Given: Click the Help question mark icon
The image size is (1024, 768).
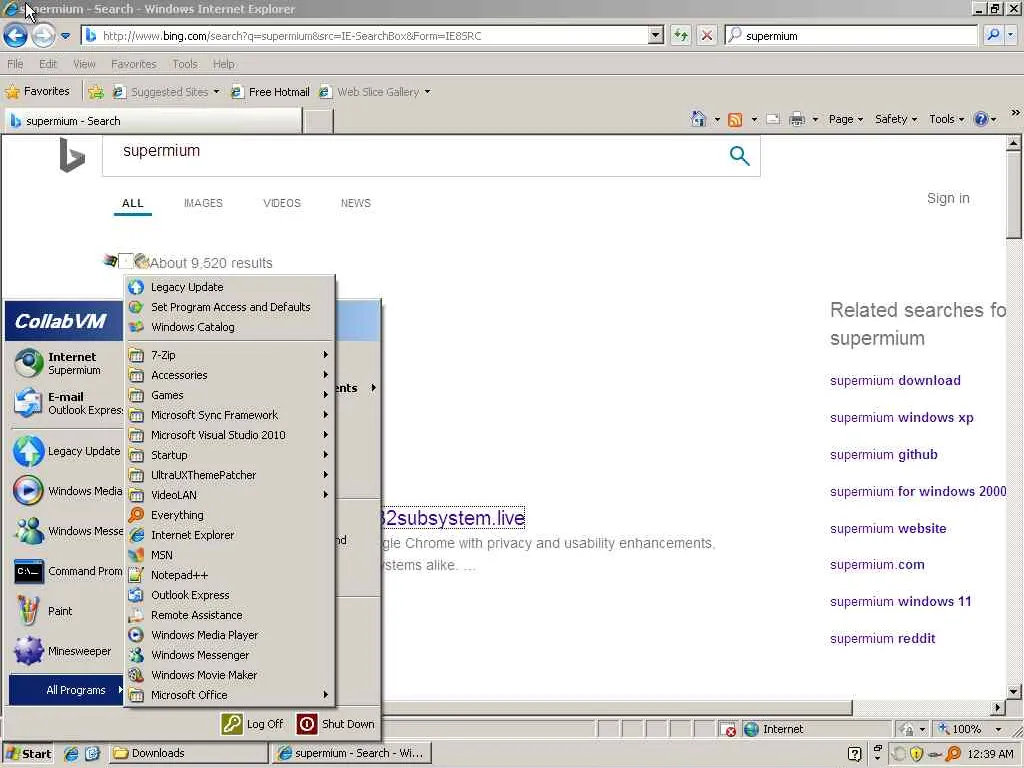Looking at the screenshot, I should click(980, 119).
